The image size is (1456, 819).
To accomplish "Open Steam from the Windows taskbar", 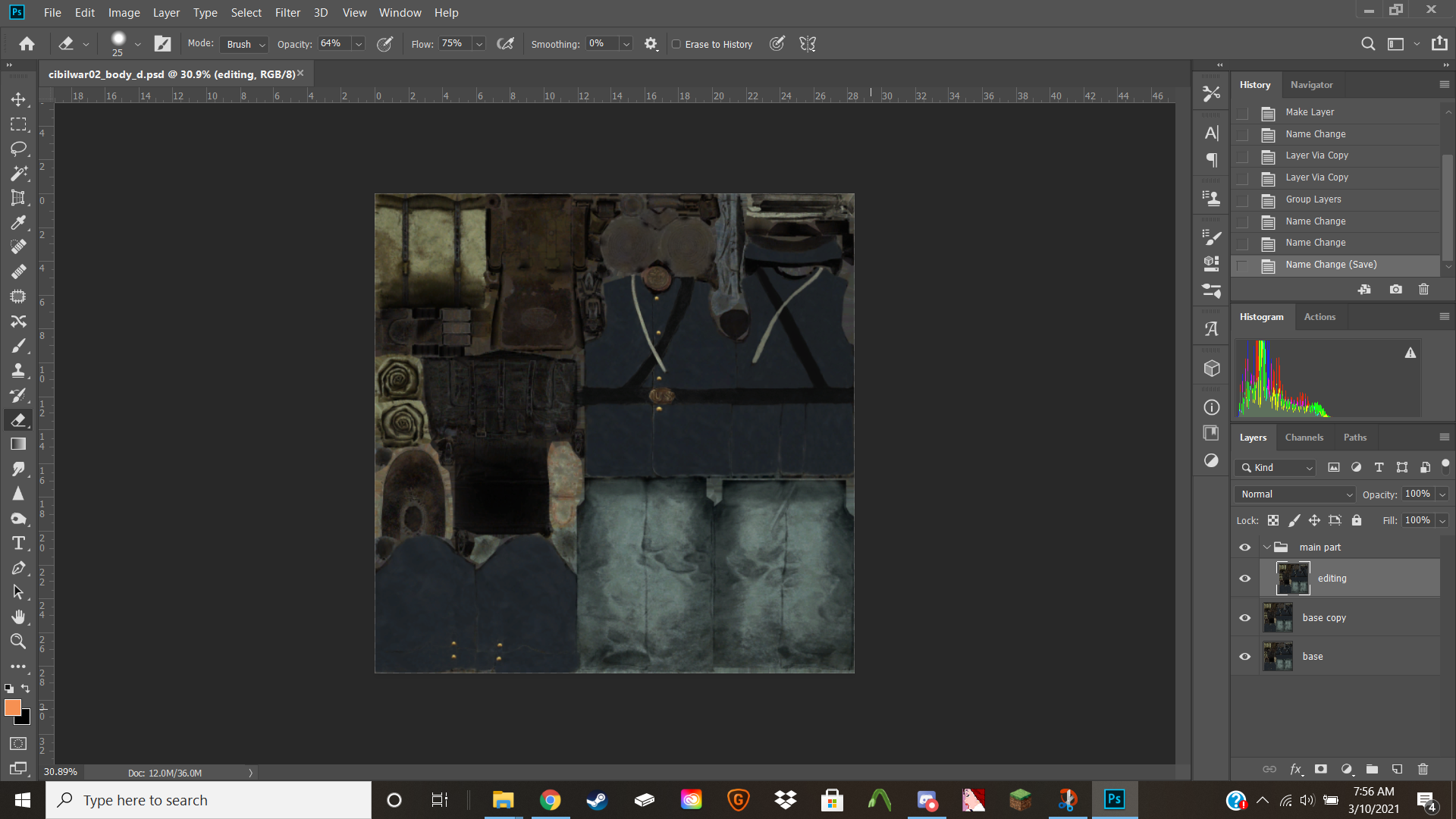I will 597,800.
